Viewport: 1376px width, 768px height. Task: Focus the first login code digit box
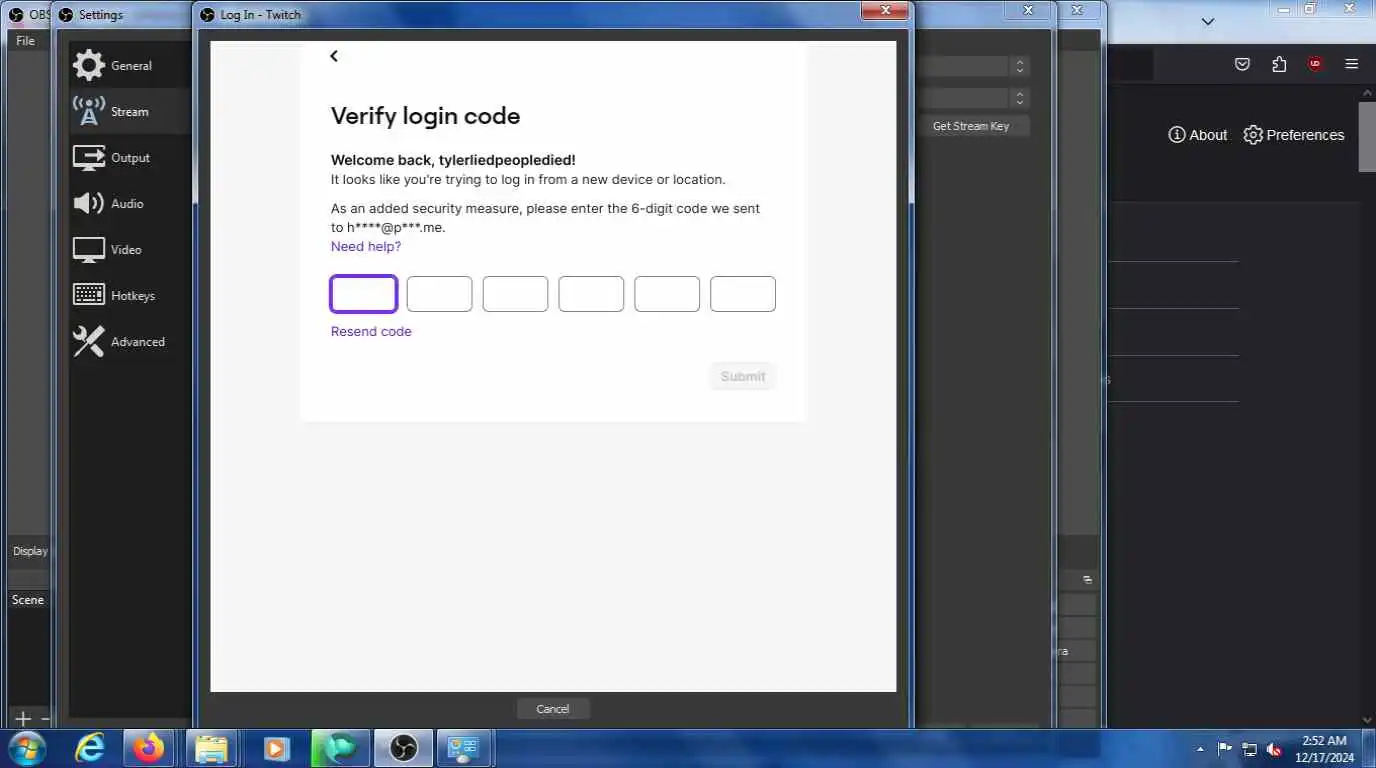click(x=364, y=294)
